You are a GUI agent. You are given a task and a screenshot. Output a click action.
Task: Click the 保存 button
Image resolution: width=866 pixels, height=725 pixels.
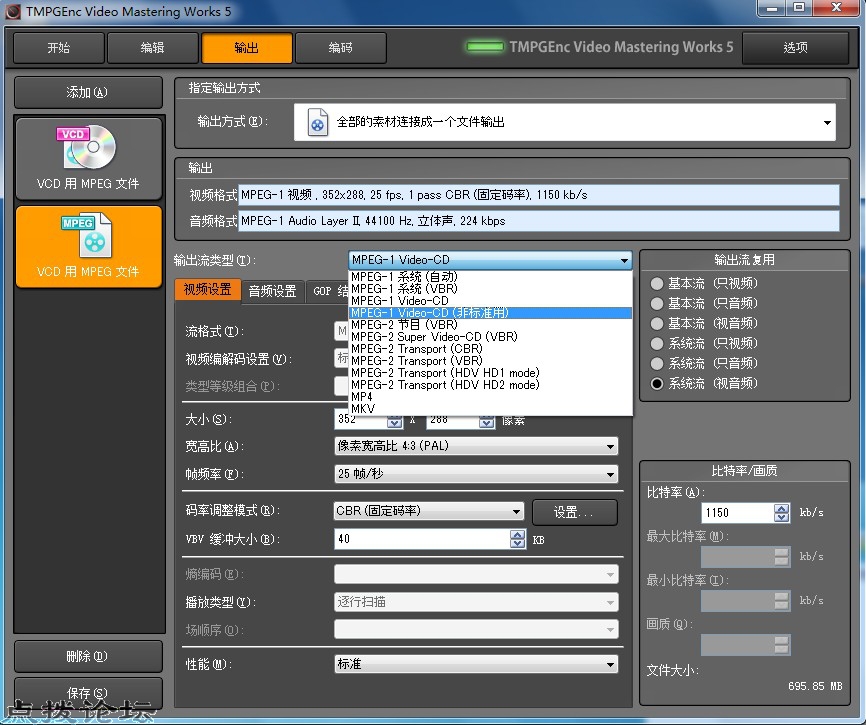coord(88,693)
